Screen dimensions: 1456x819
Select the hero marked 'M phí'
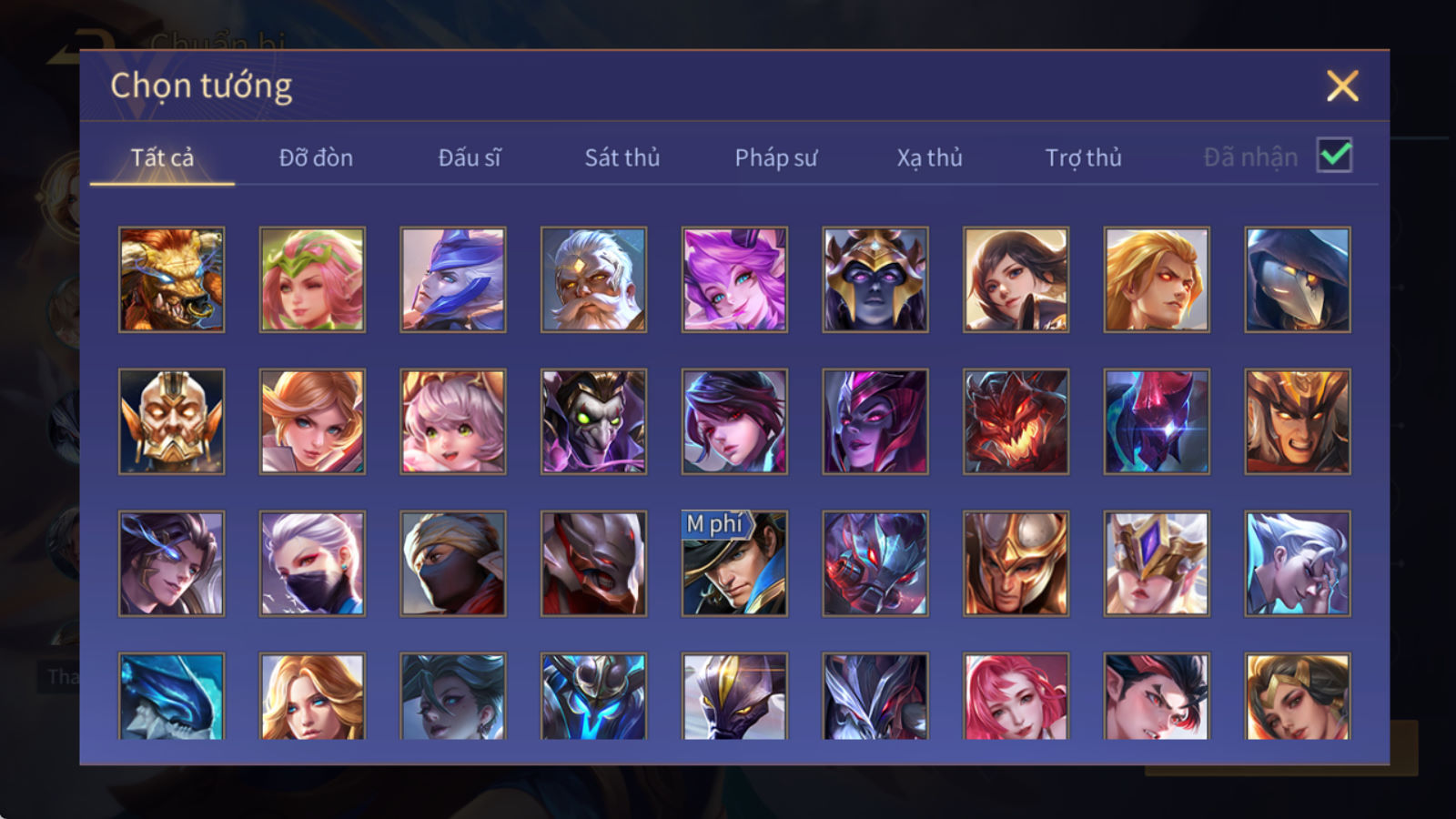[x=734, y=563]
